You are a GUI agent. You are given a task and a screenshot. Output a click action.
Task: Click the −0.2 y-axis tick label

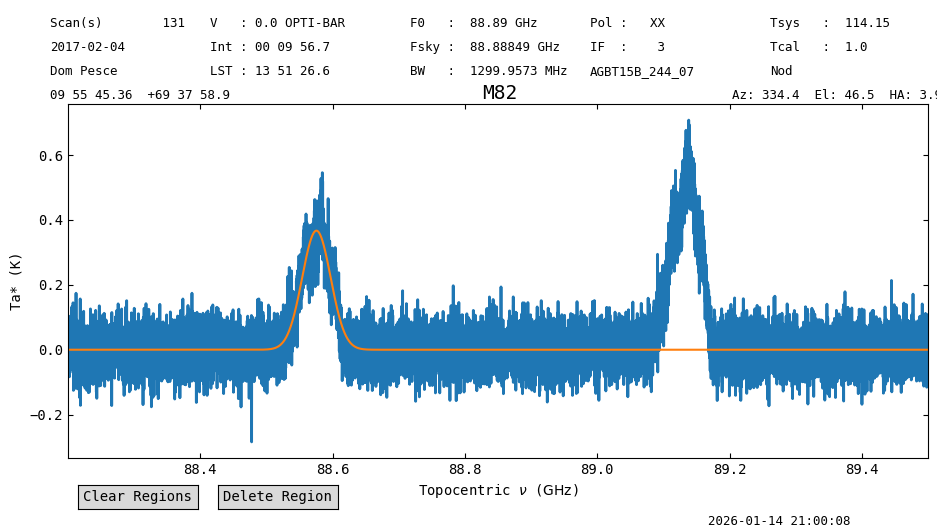pos(47,415)
